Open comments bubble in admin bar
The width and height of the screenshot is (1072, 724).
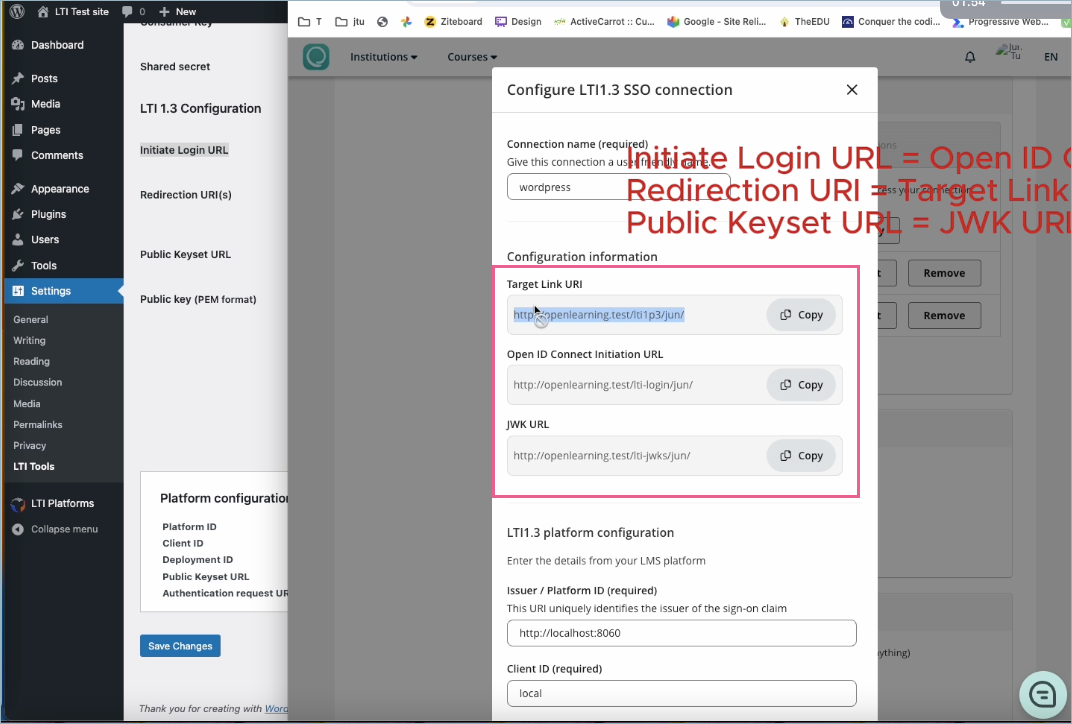point(133,12)
